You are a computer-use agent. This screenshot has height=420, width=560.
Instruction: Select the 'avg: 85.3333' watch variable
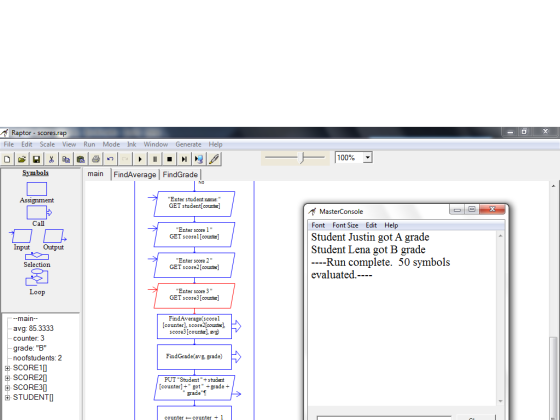point(33,329)
